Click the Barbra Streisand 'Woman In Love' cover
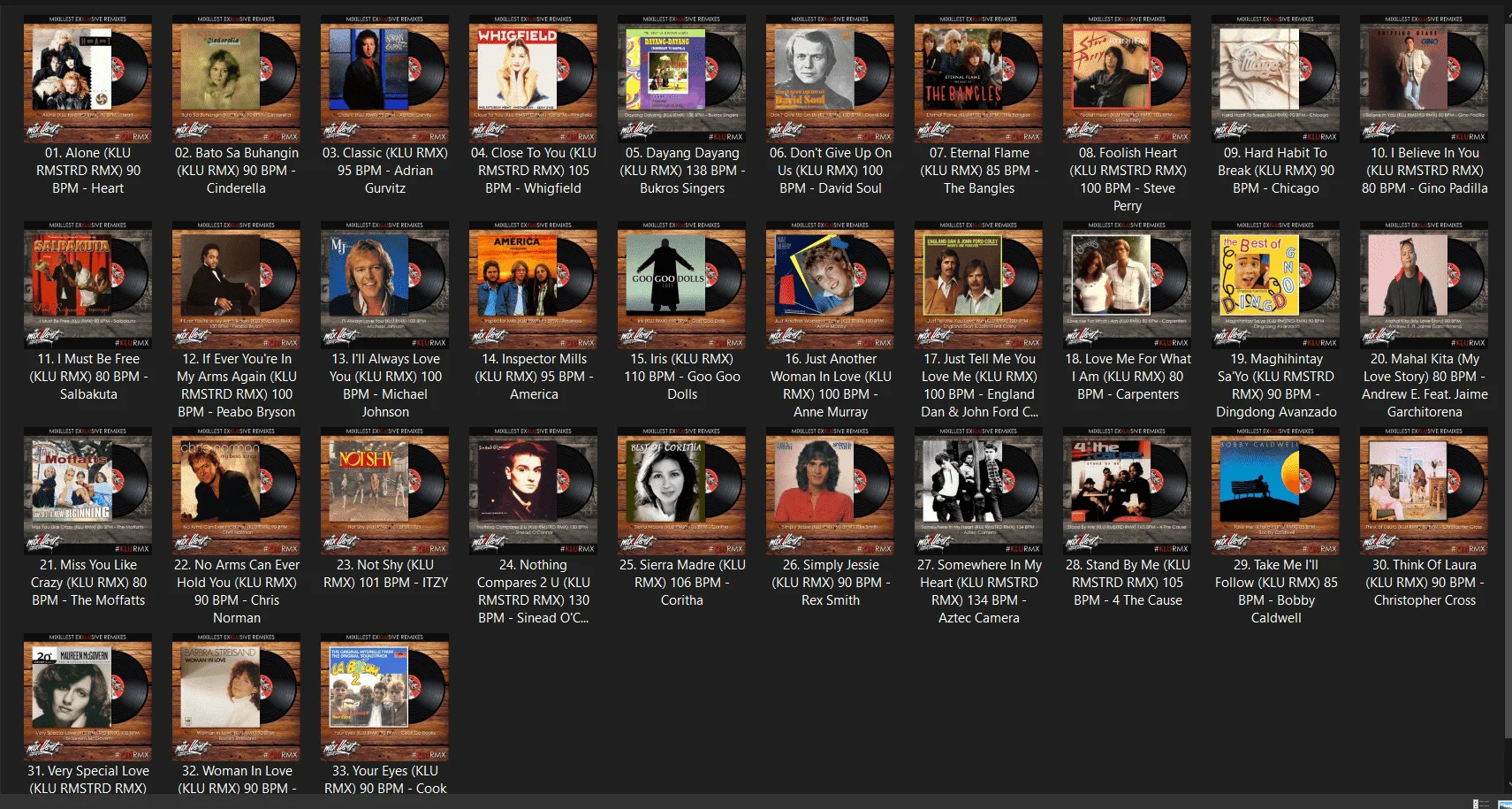The image size is (1512, 809). pos(237,697)
